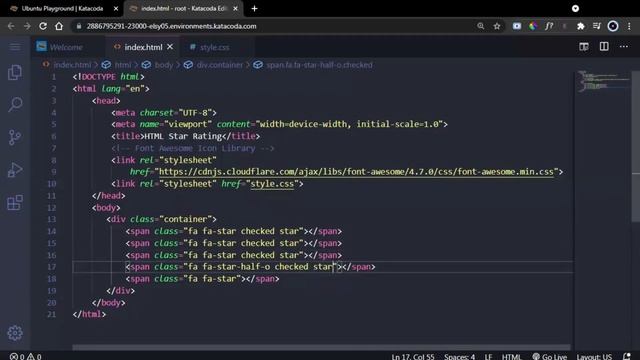
Task: Open errors and warnings in status bar
Action: (25, 356)
